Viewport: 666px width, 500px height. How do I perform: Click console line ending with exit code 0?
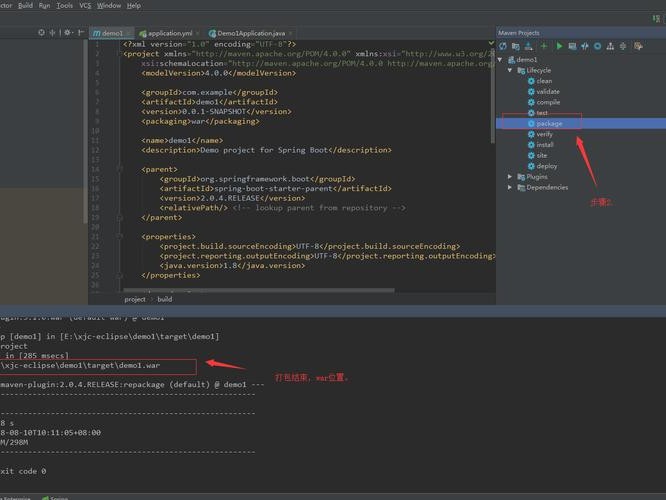(23, 471)
